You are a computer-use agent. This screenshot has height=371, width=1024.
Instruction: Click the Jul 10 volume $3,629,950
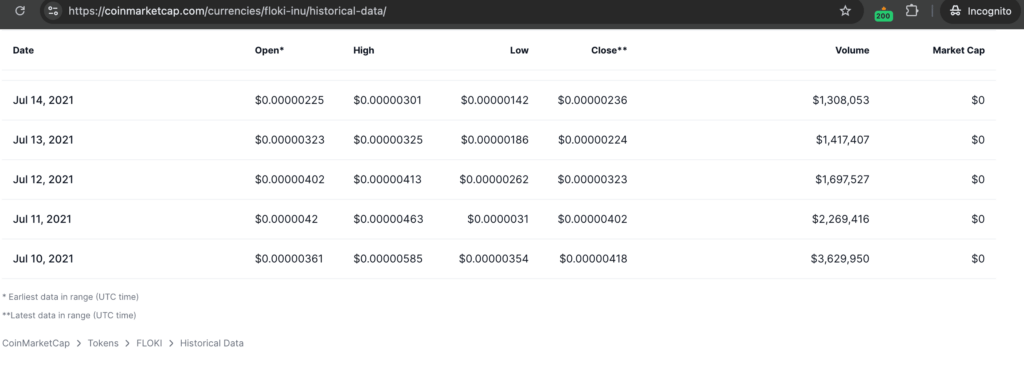(840, 259)
